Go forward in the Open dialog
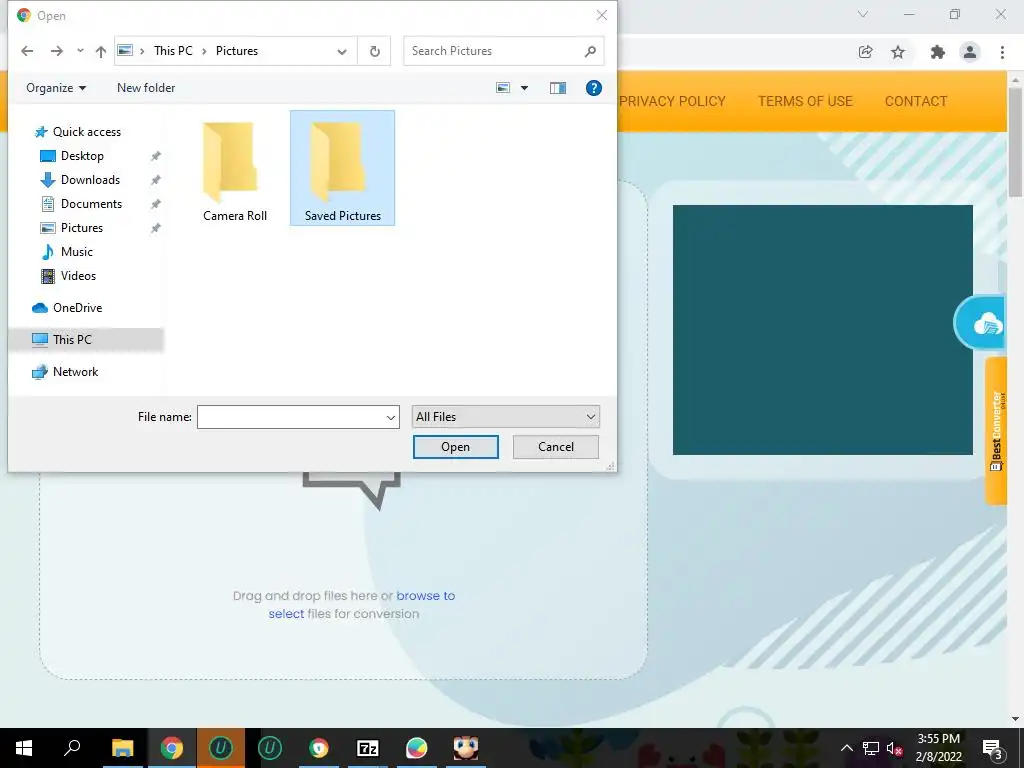The image size is (1024, 768). pyautogui.click(x=57, y=51)
